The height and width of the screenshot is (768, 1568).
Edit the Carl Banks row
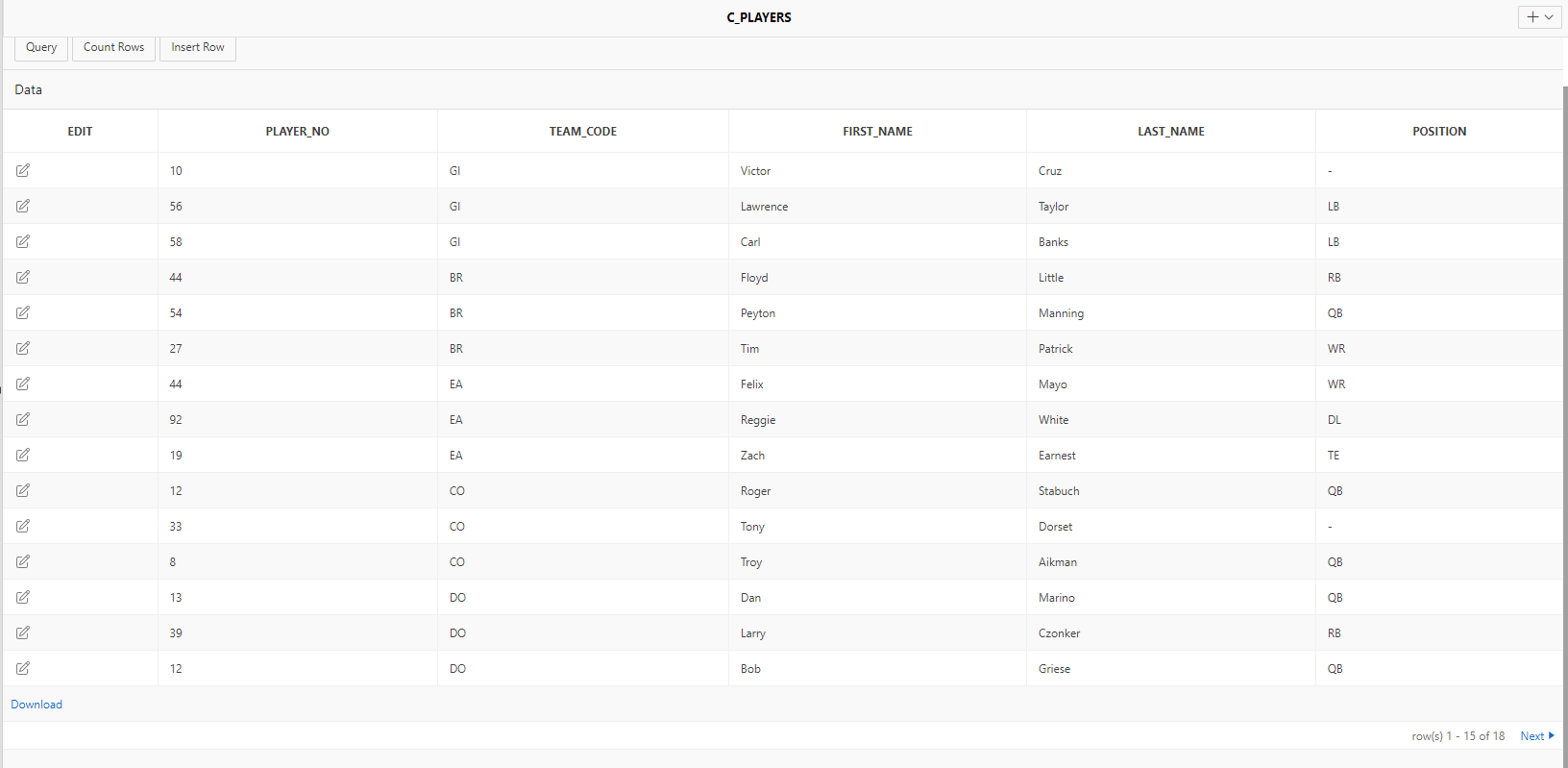(23, 241)
